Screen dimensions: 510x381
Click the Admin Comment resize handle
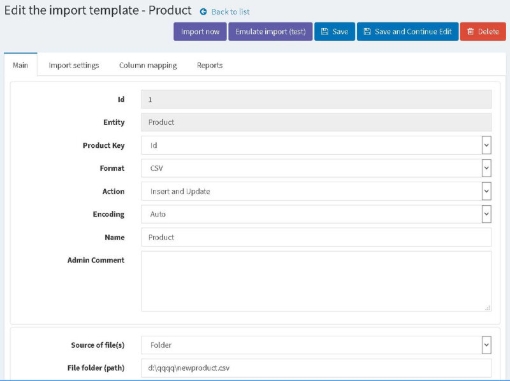(x=487, y=308)
